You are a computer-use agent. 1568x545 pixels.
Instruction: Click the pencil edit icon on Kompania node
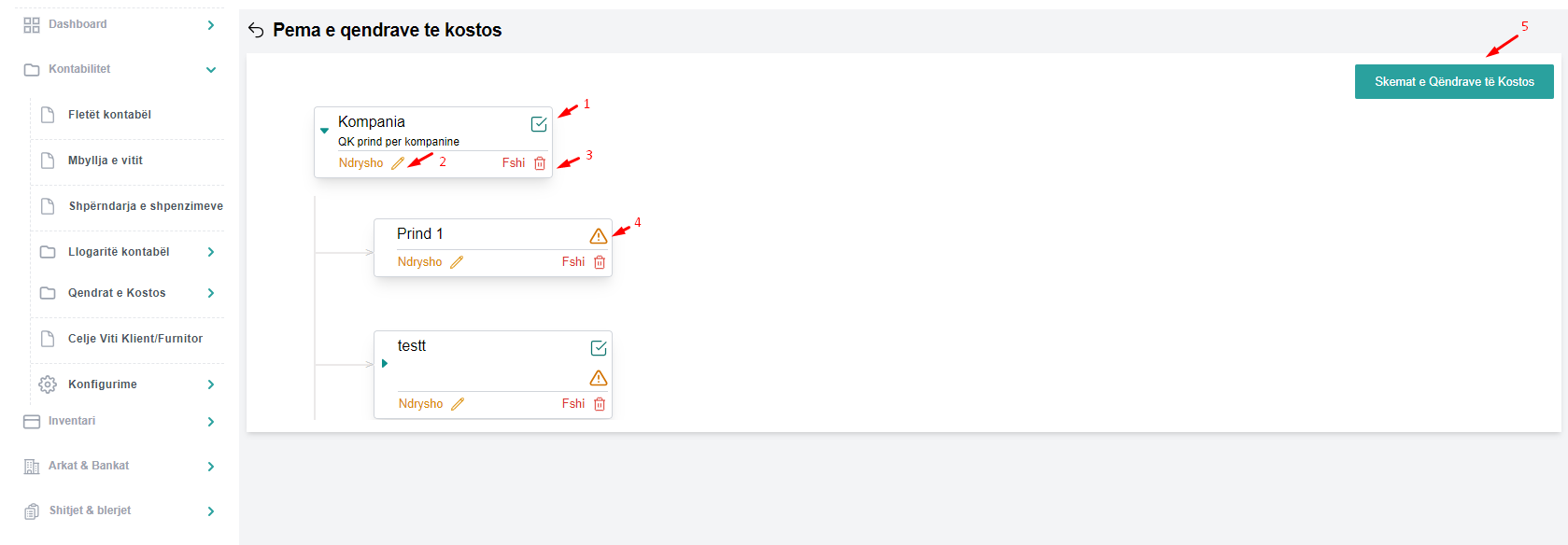[x=398, y=163]
